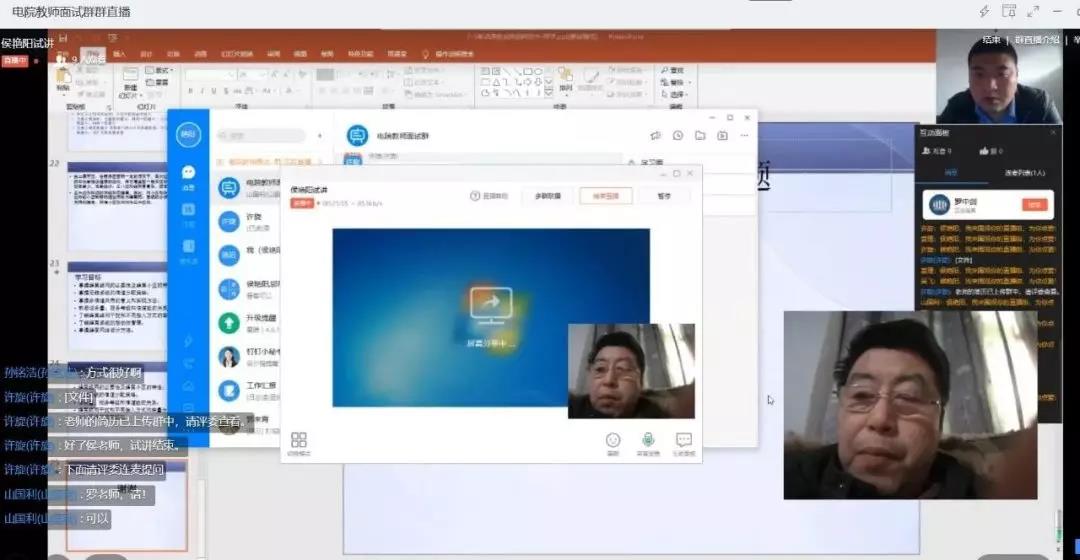Open the 钉钉小秘书 conversation row
Viewport: 1080px width, 560px height.
tap(247, 356)
